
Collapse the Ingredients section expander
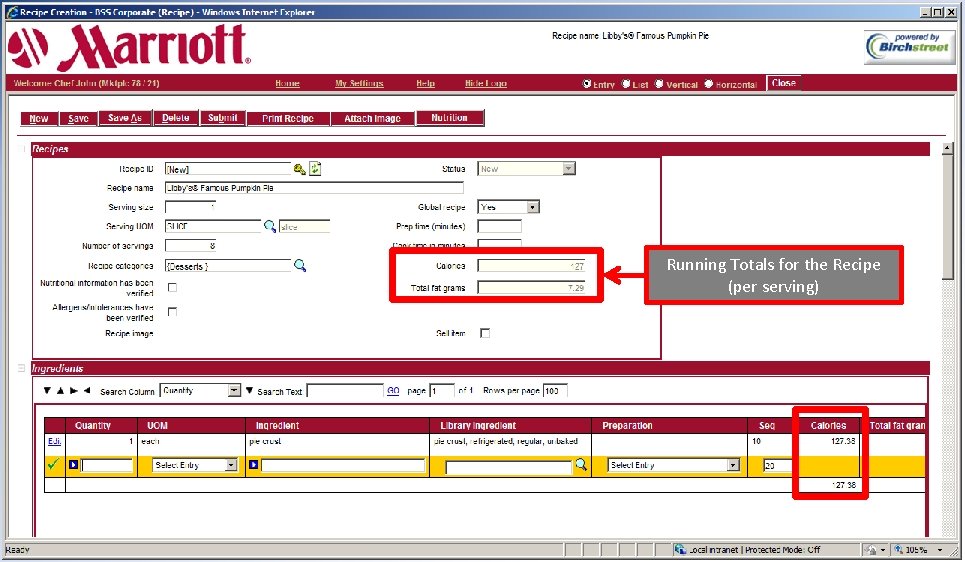pos(22,368)
